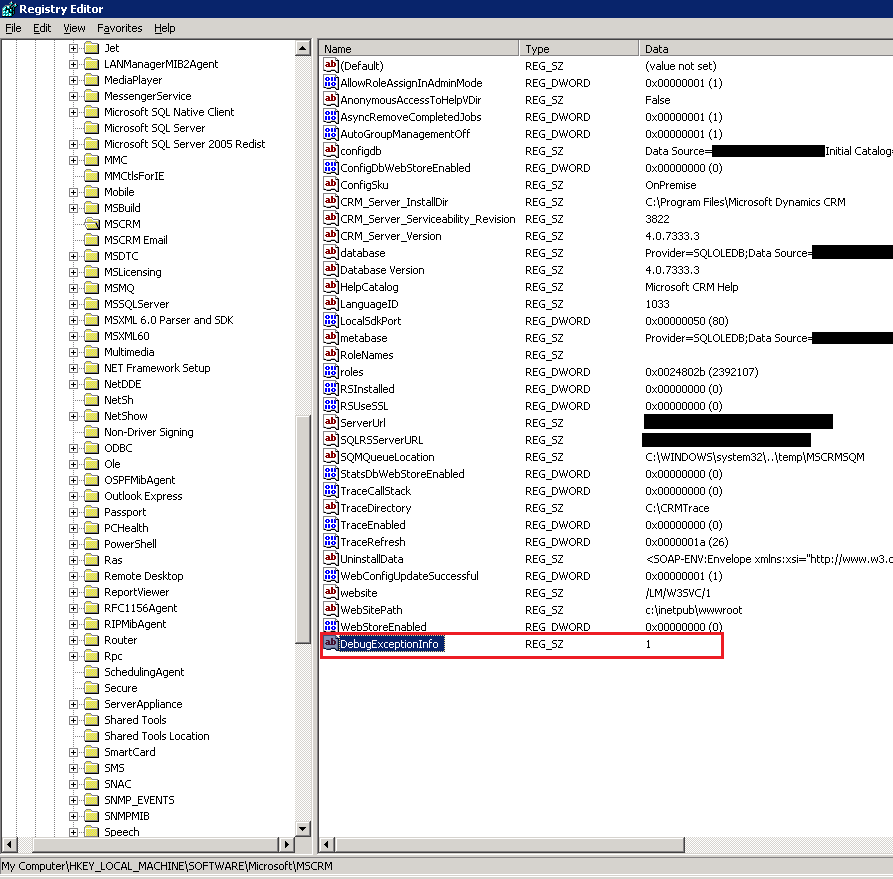Click the Registry Editor title bar icon
This screenshot has width=893, height=879.
tap(9, 9)
